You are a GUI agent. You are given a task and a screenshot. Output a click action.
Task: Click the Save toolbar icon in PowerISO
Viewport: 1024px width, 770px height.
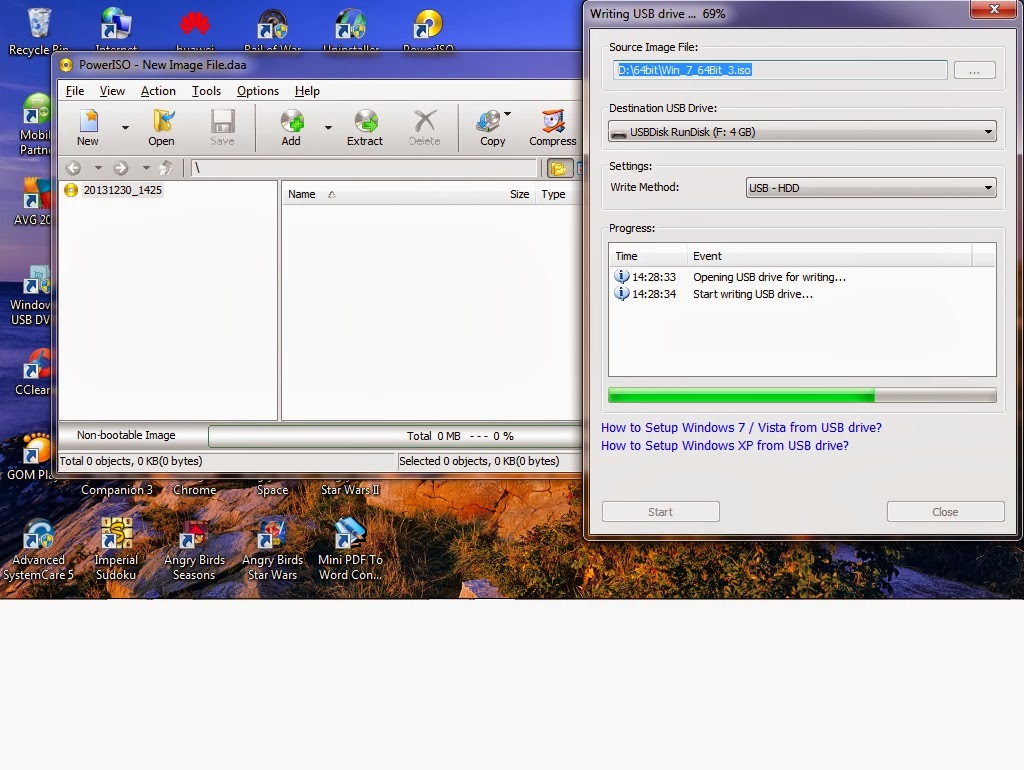click(x=222, y=127)
